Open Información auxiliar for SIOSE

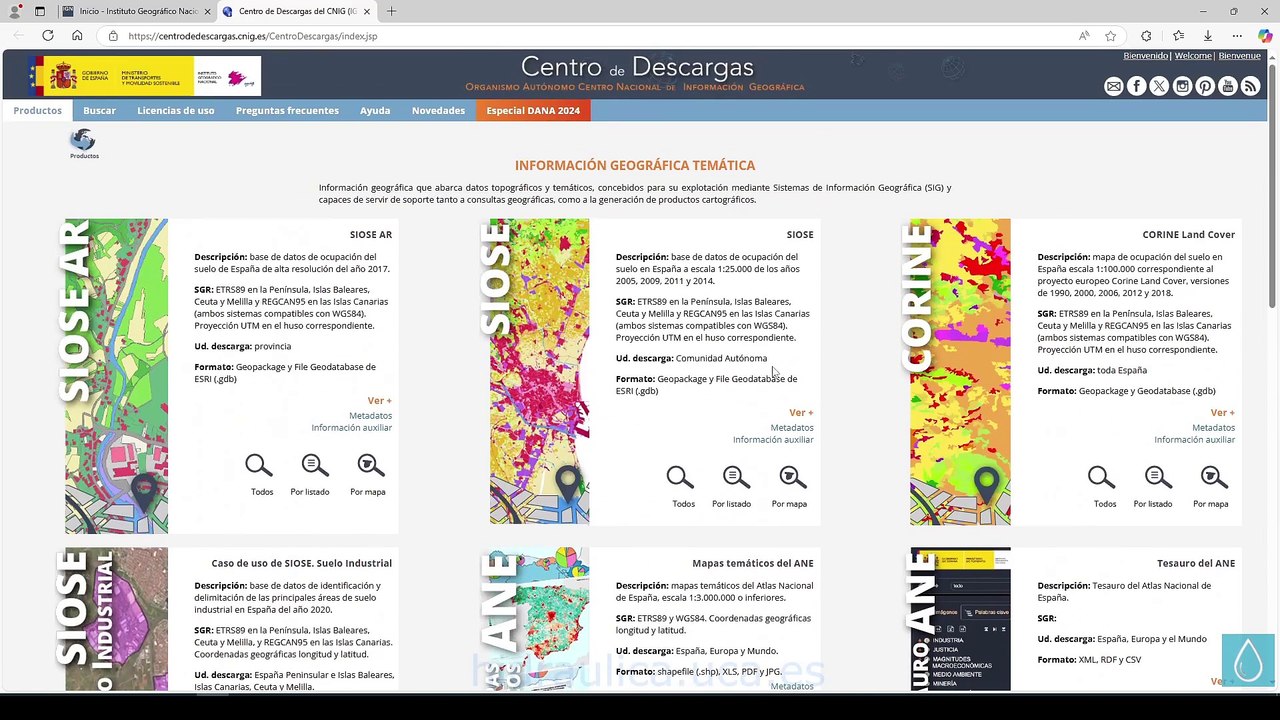773,440
